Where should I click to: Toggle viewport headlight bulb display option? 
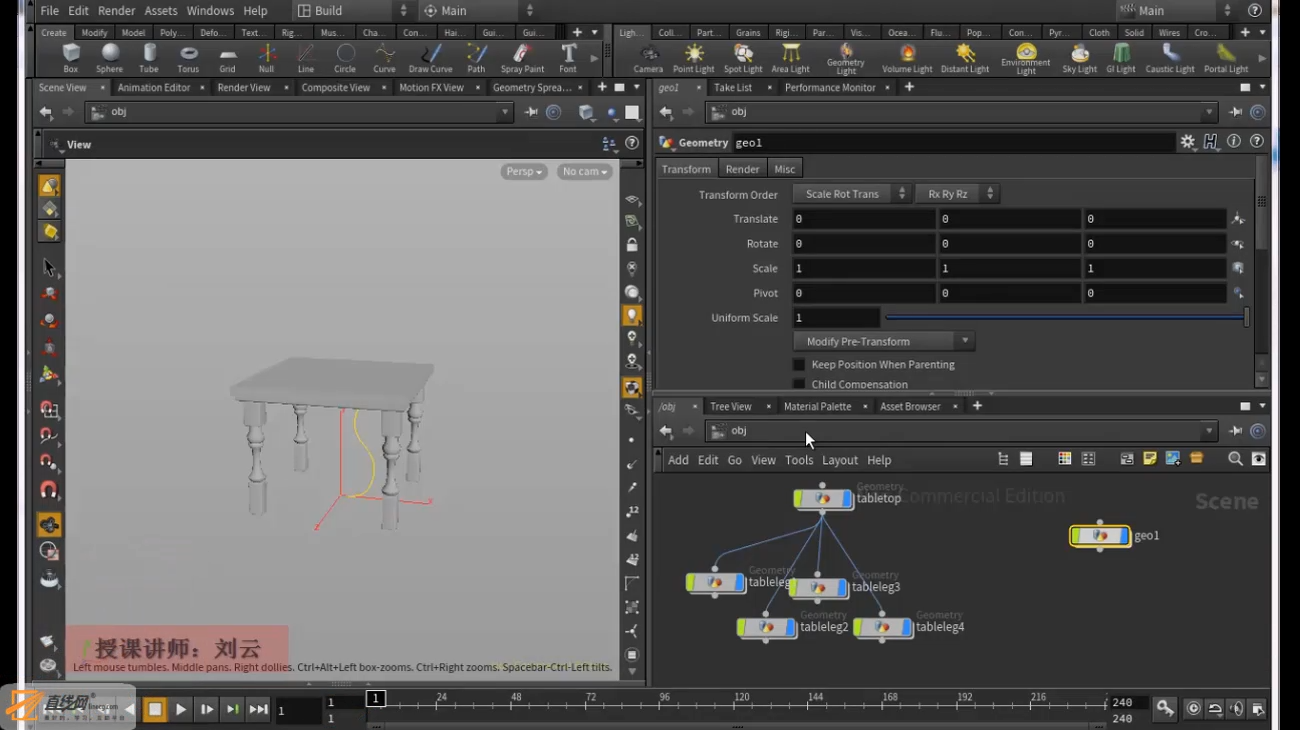coord(632,316)
